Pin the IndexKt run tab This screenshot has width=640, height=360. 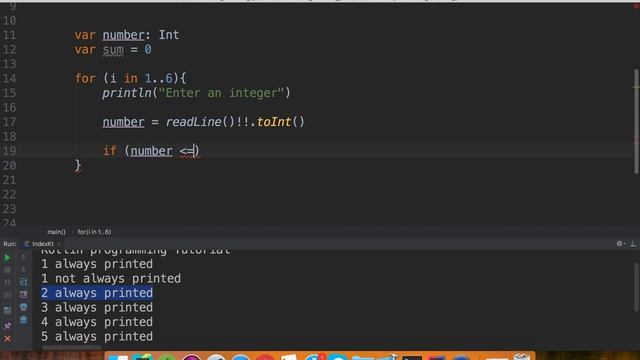point(7,325)
